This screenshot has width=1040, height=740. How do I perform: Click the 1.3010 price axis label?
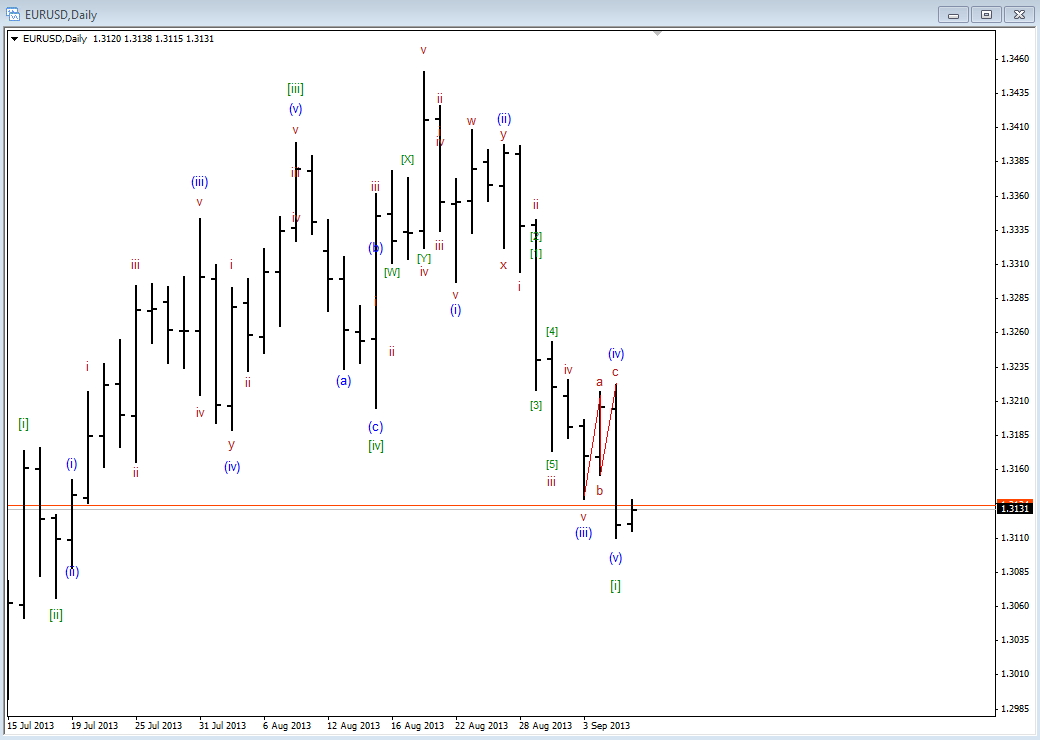[1015, 674]
